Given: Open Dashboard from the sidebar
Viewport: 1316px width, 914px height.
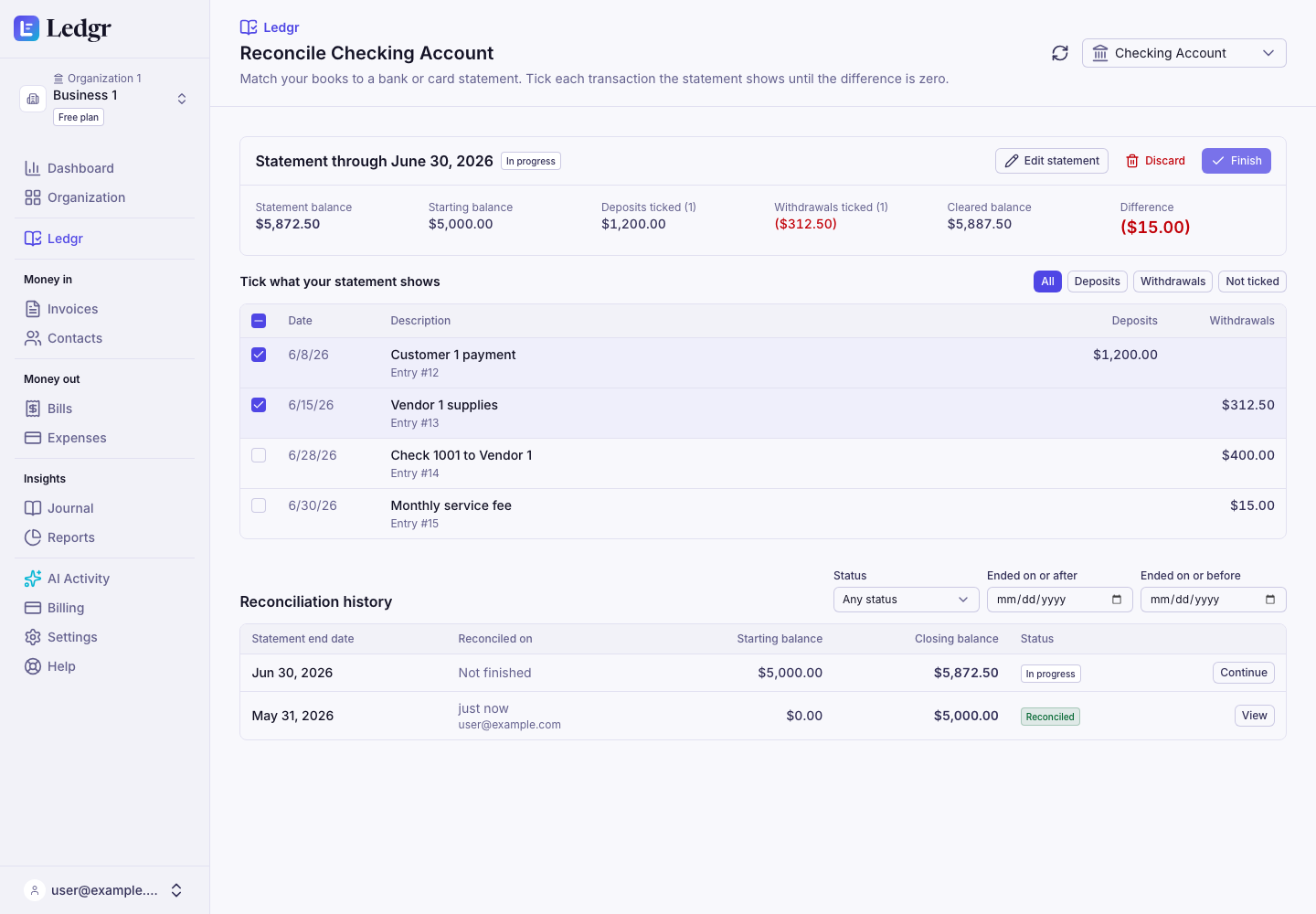Looking at the screenshot, I should tap(105, 168).
